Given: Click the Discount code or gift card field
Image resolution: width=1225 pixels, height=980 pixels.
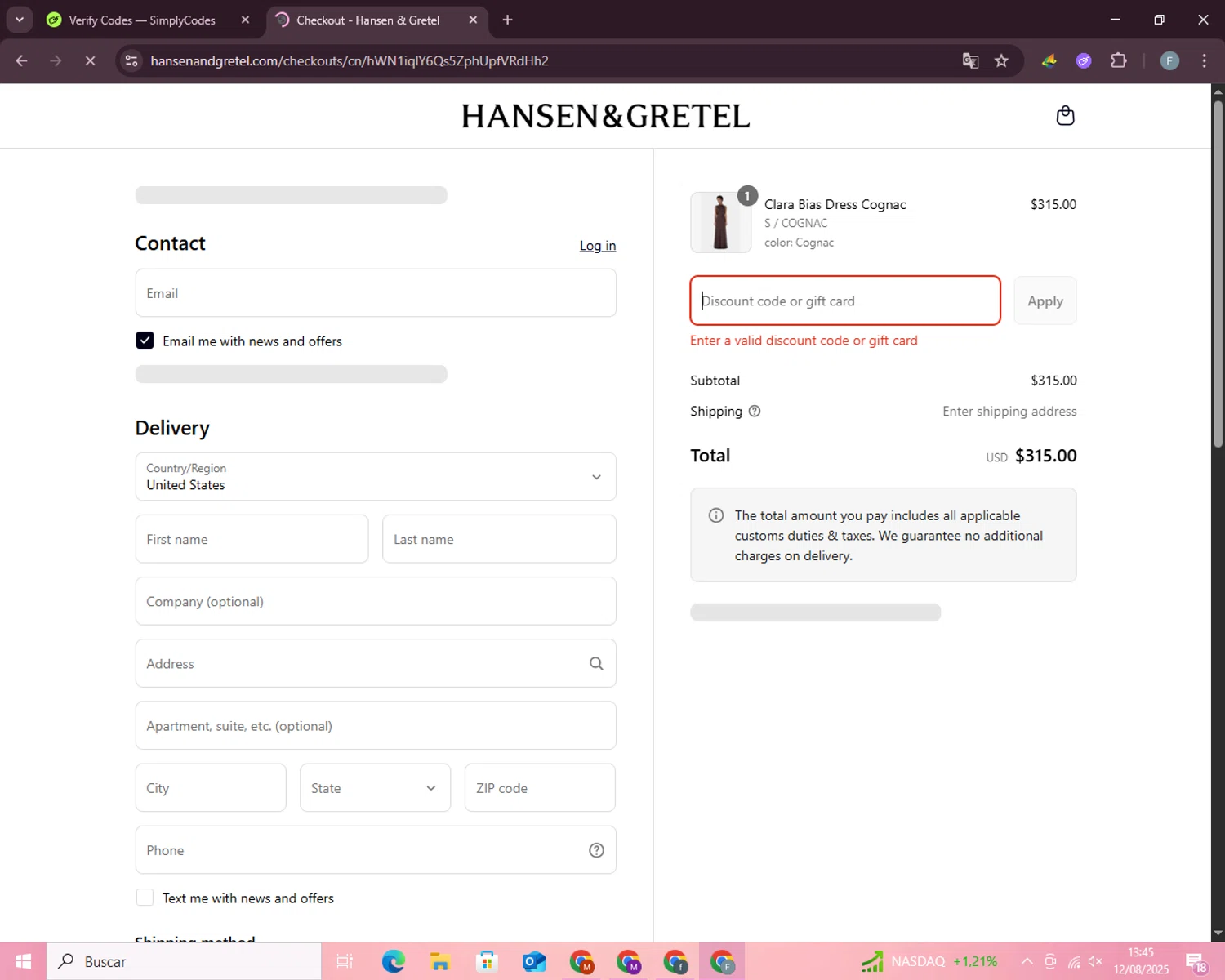Looking at the screenshot, I should click(845, 301).
